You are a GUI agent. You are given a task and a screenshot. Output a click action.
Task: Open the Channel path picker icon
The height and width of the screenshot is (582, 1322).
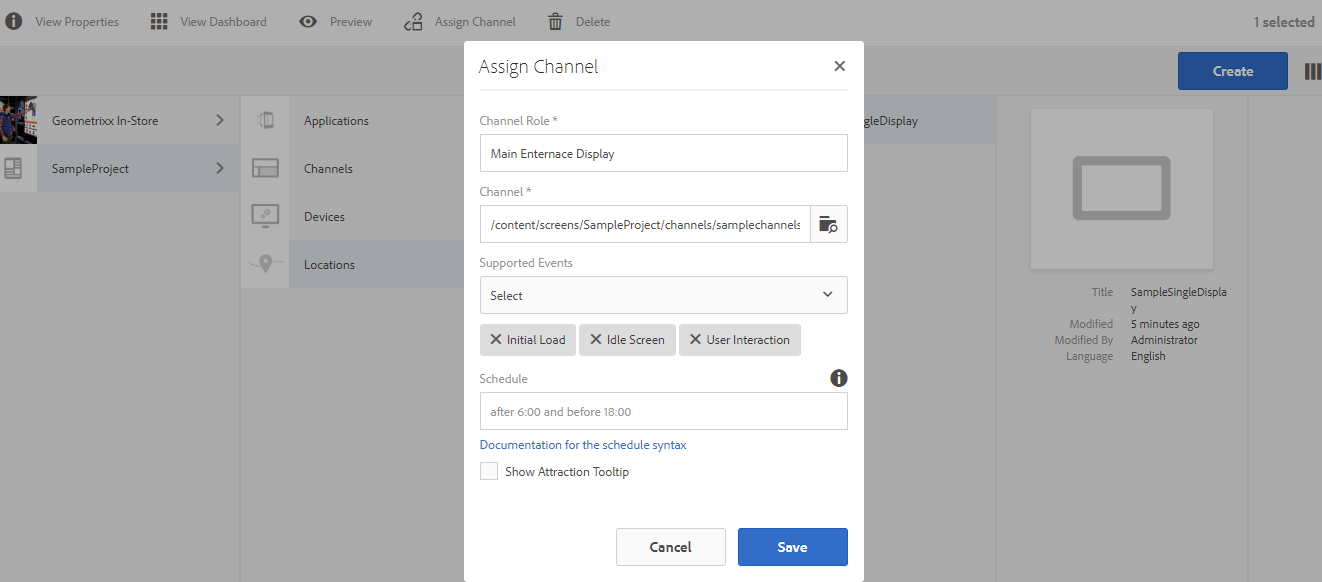click(x=828, y=224)
